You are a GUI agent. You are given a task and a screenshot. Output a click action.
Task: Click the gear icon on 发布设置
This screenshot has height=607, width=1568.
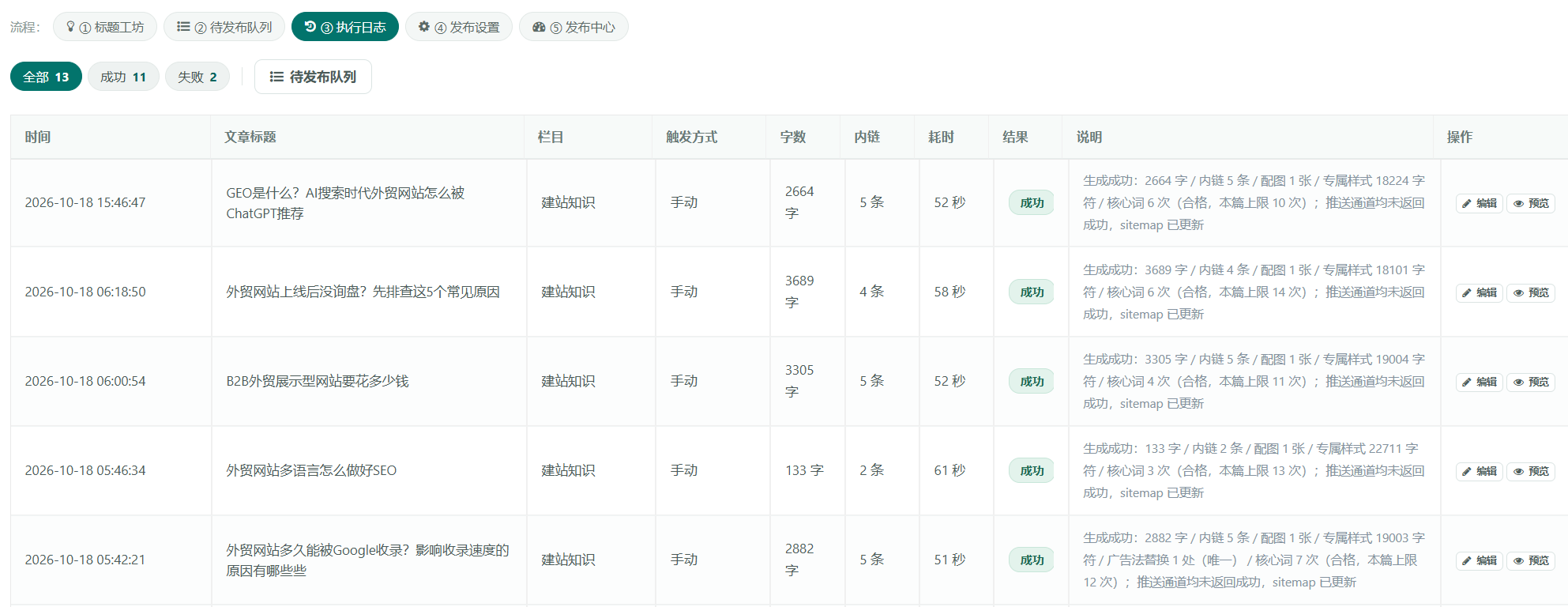point(424,27)
